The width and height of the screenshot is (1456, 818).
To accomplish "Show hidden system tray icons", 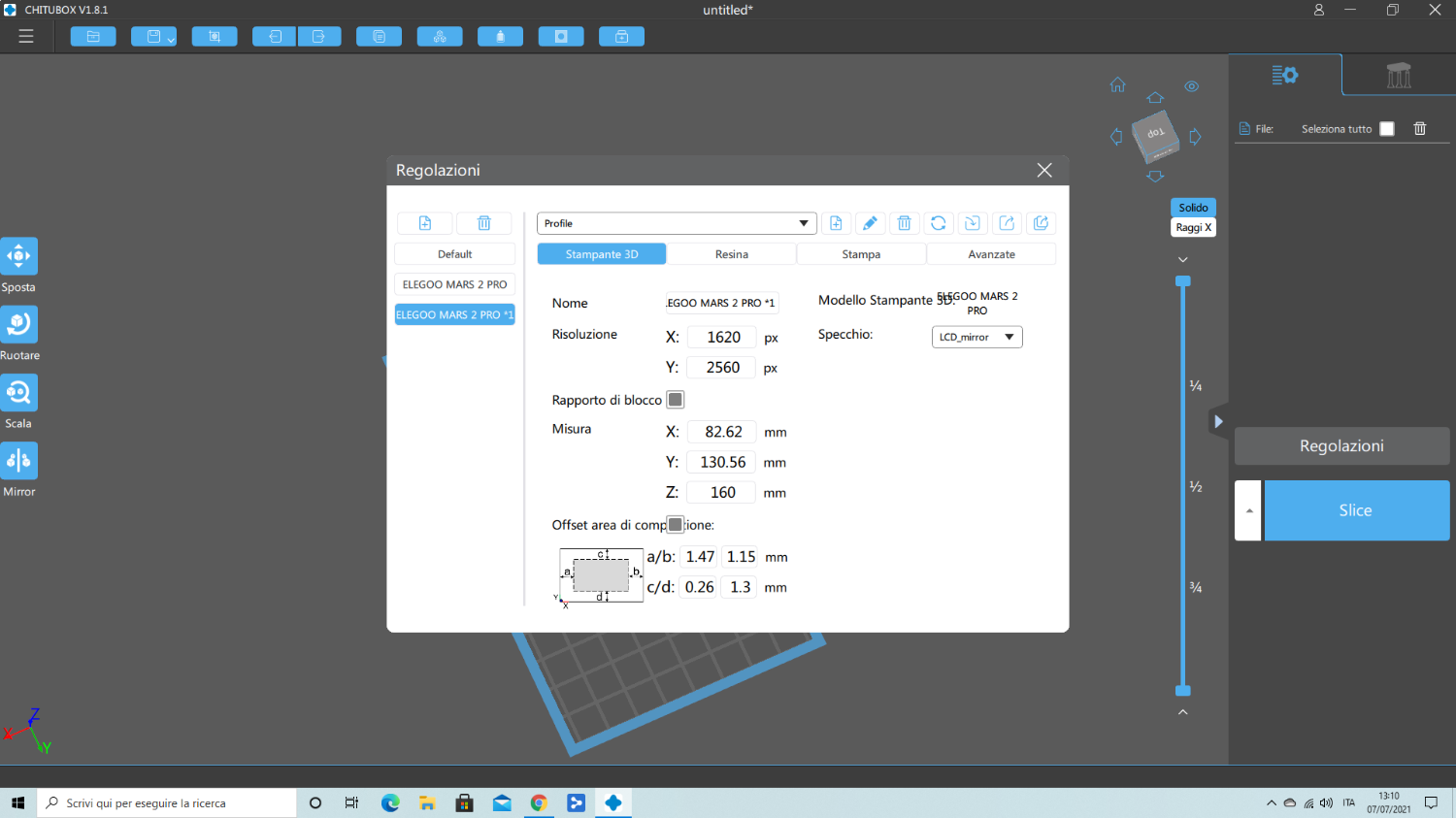I will coord(1272,803).
